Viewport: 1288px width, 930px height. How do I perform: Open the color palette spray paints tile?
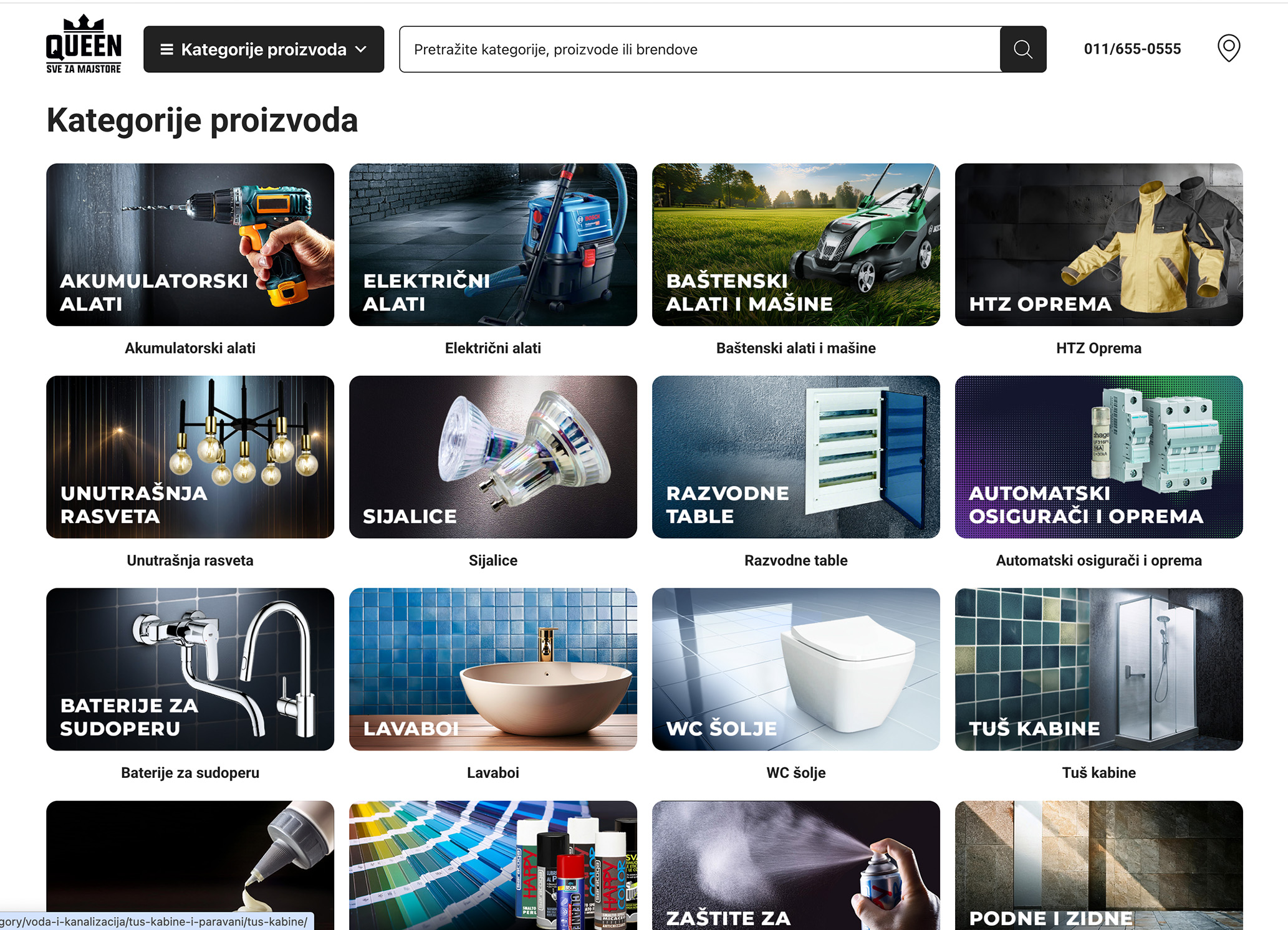493,865
